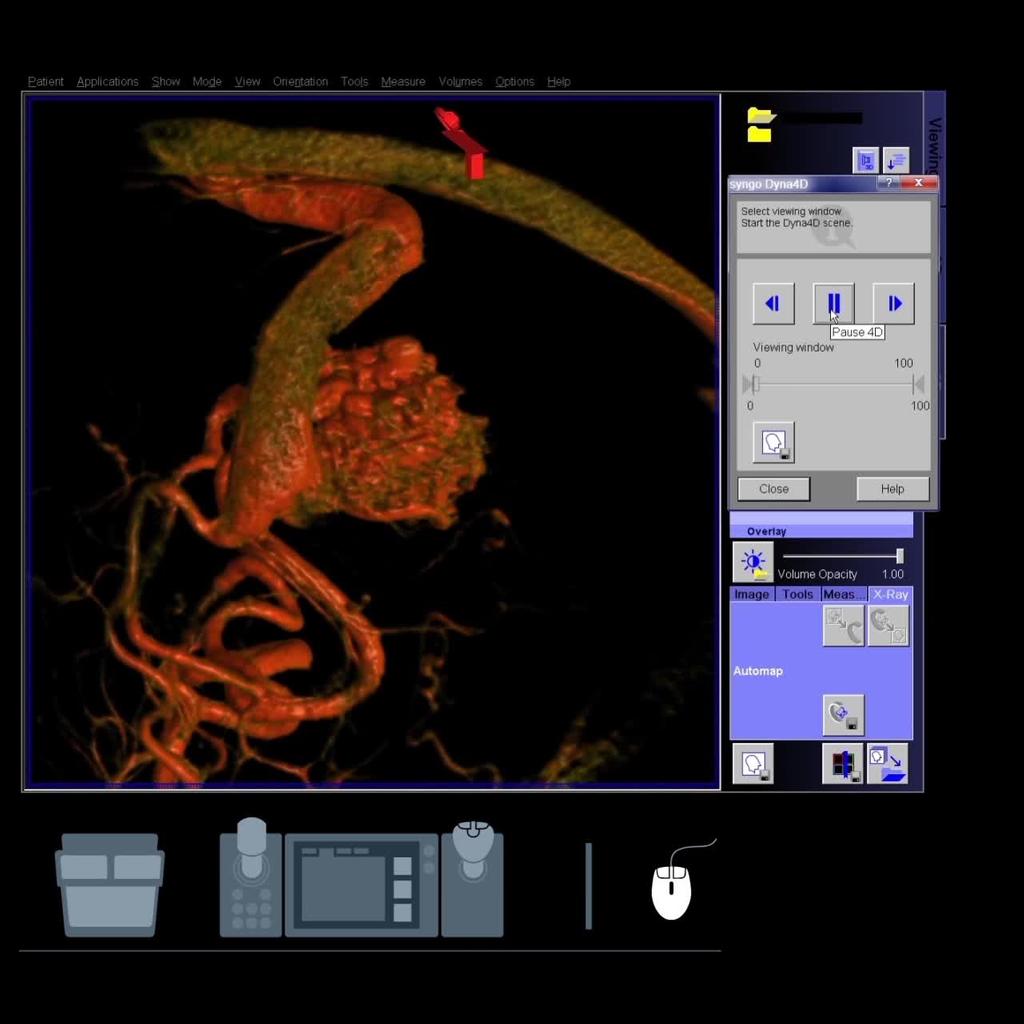Switch to the Image tab

pyautogui.click(x=752, y=594)
